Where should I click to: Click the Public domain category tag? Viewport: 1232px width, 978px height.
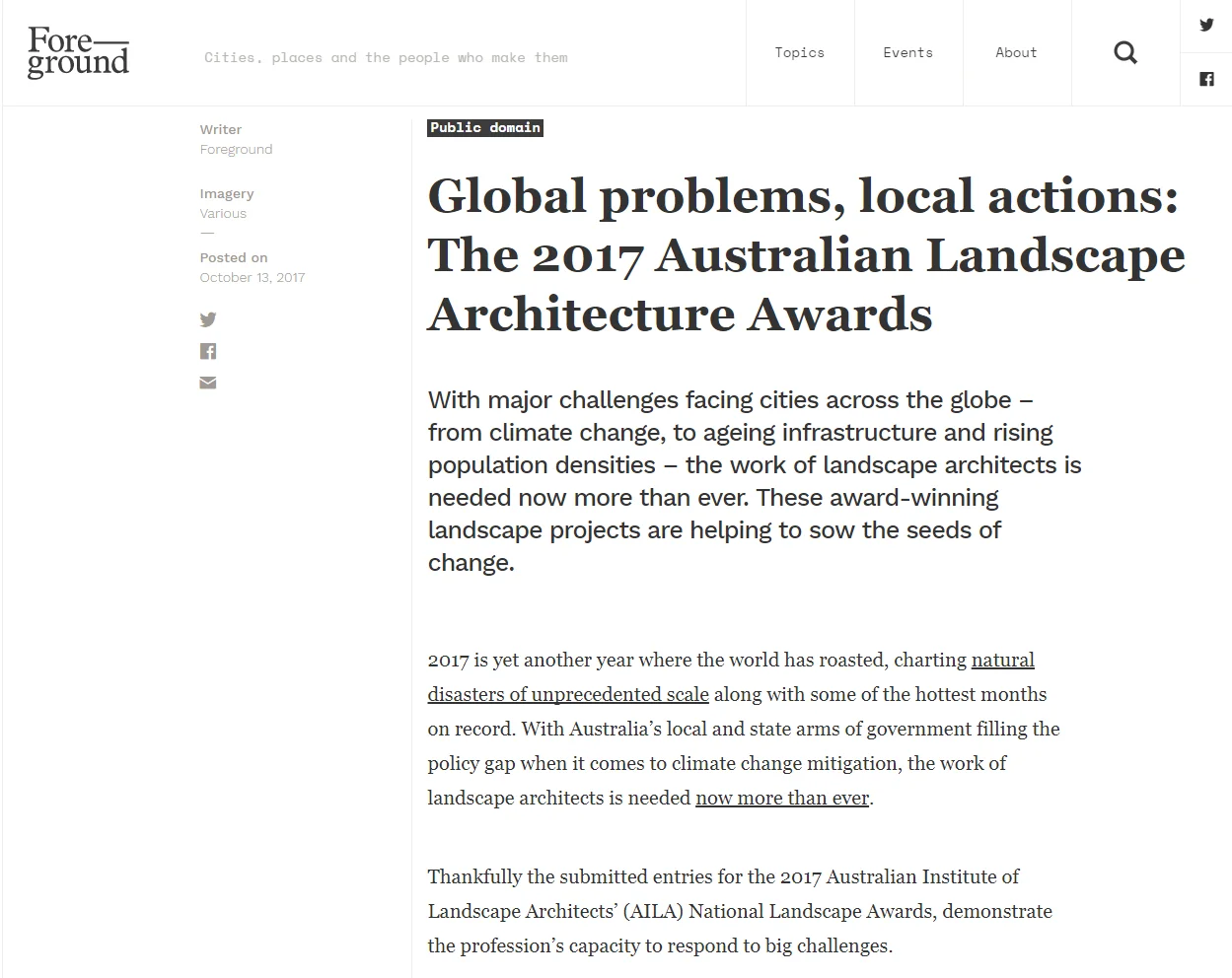point(485,128)
